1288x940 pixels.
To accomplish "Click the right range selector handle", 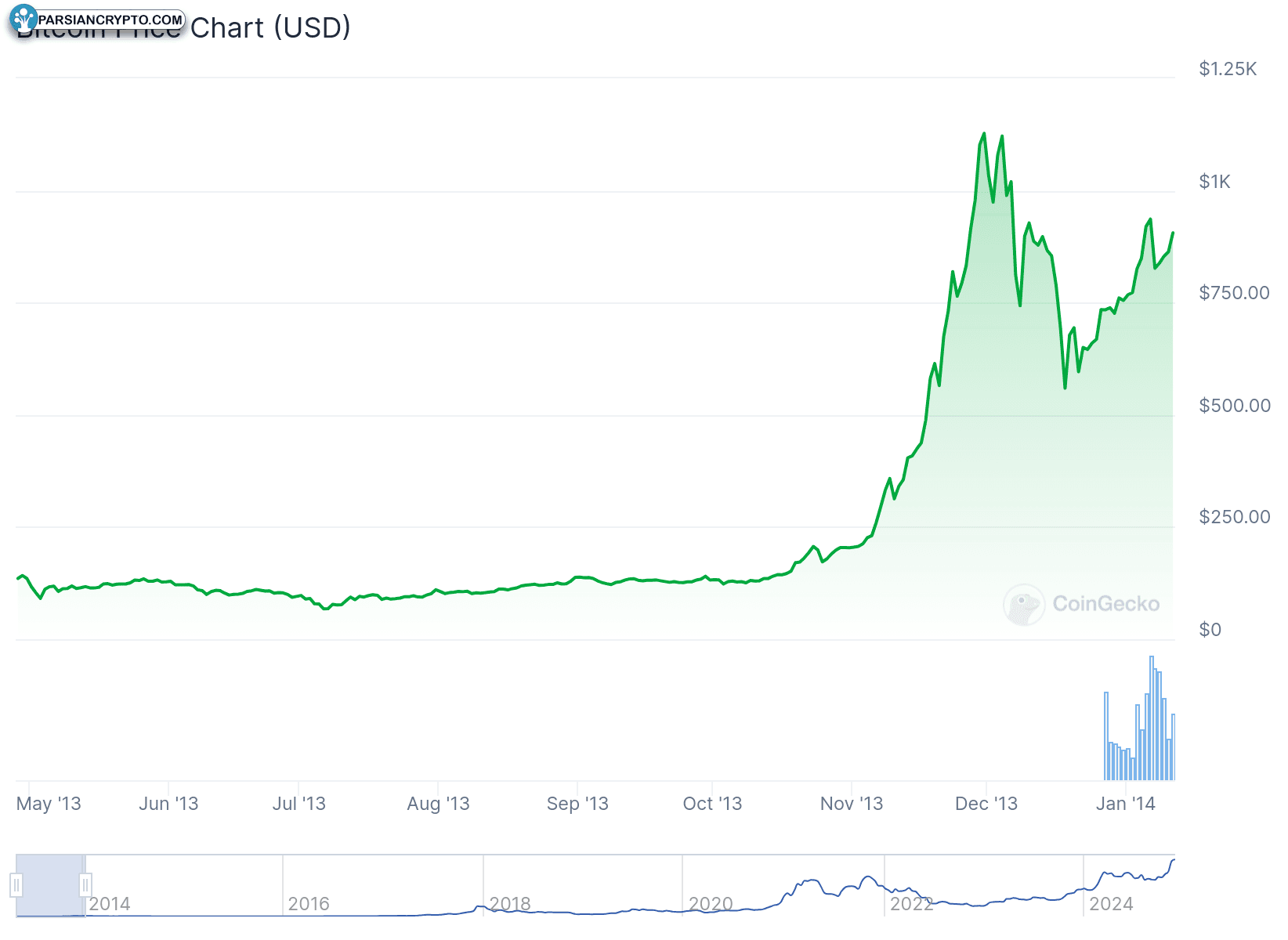I will click(85, 885).
